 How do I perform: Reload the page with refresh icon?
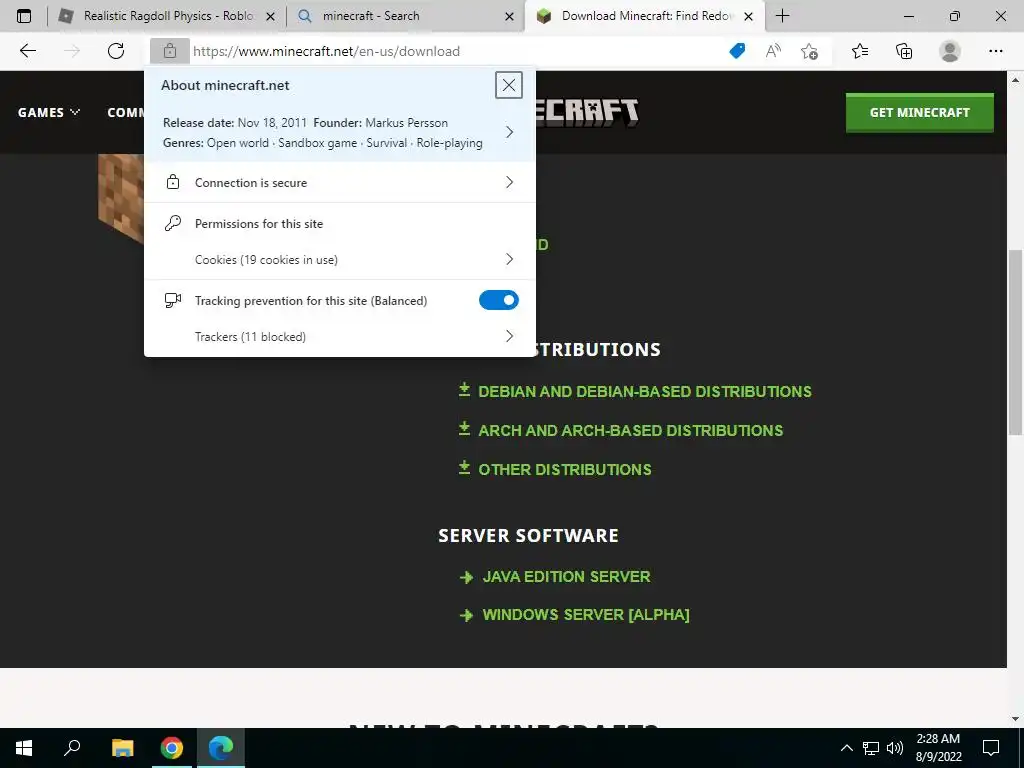pyautogui.click(x=116, y=51)
